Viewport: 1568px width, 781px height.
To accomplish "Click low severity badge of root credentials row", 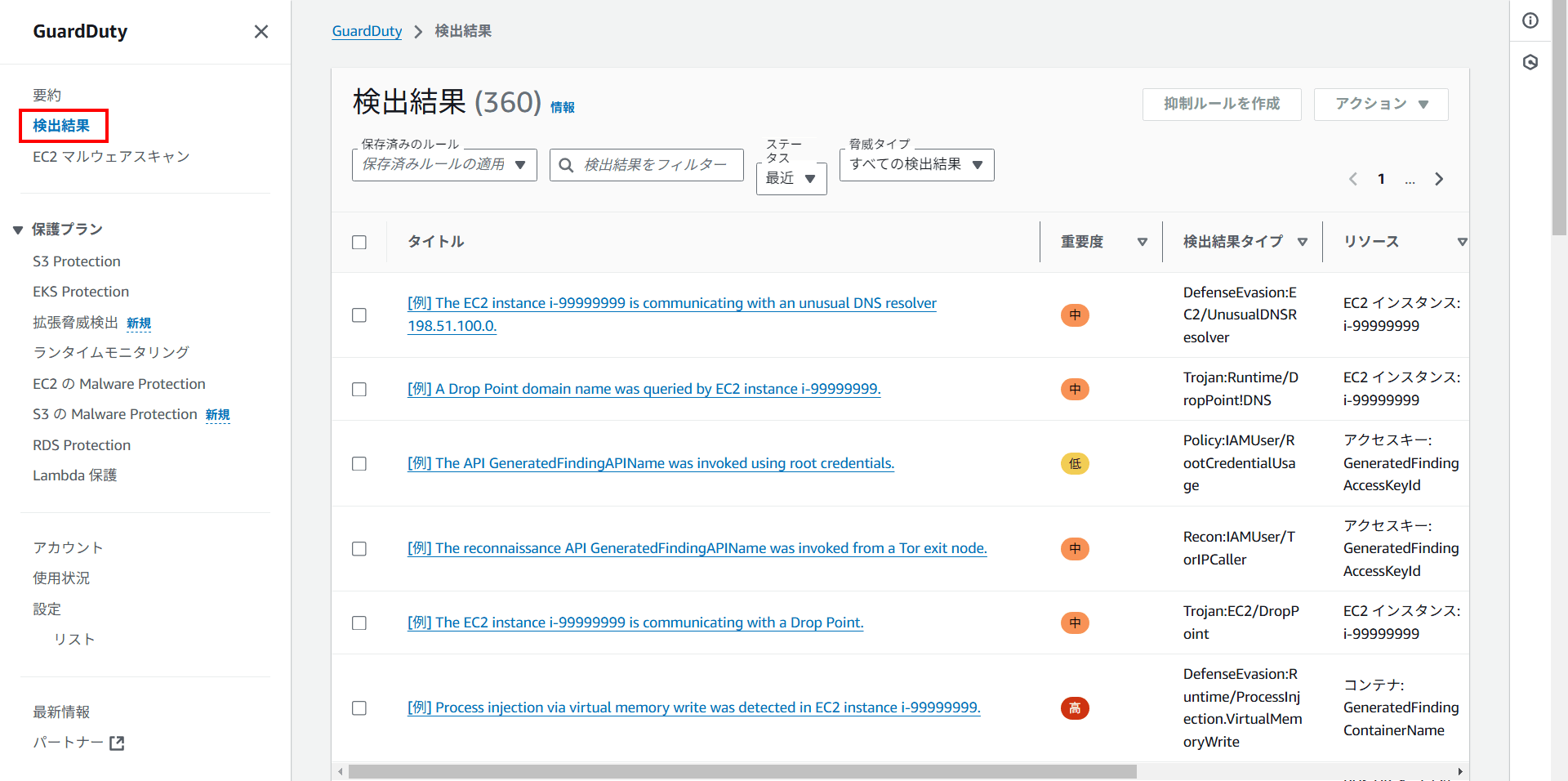I will [x=1075, y=464].
